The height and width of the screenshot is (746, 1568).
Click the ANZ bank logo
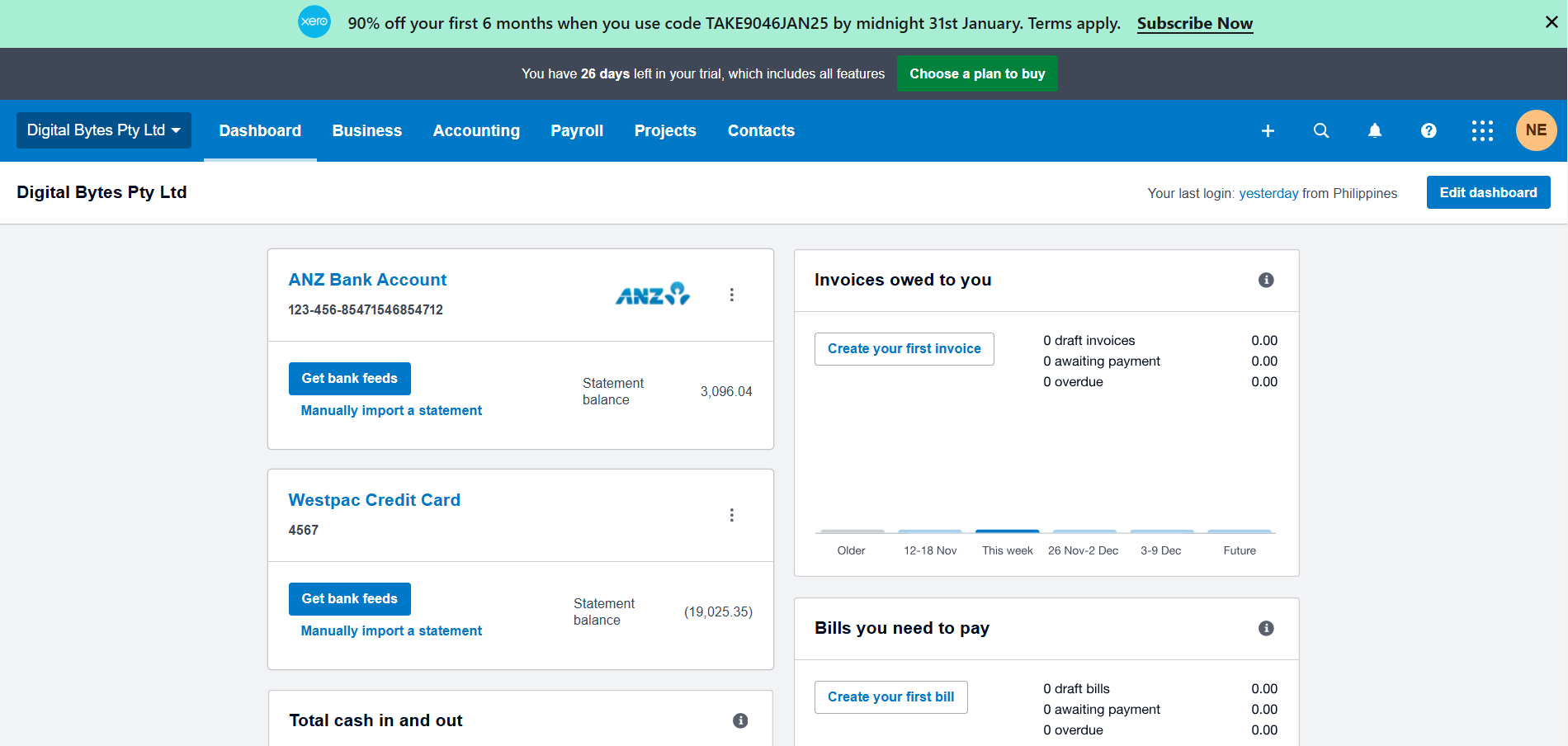pos(653,294)
